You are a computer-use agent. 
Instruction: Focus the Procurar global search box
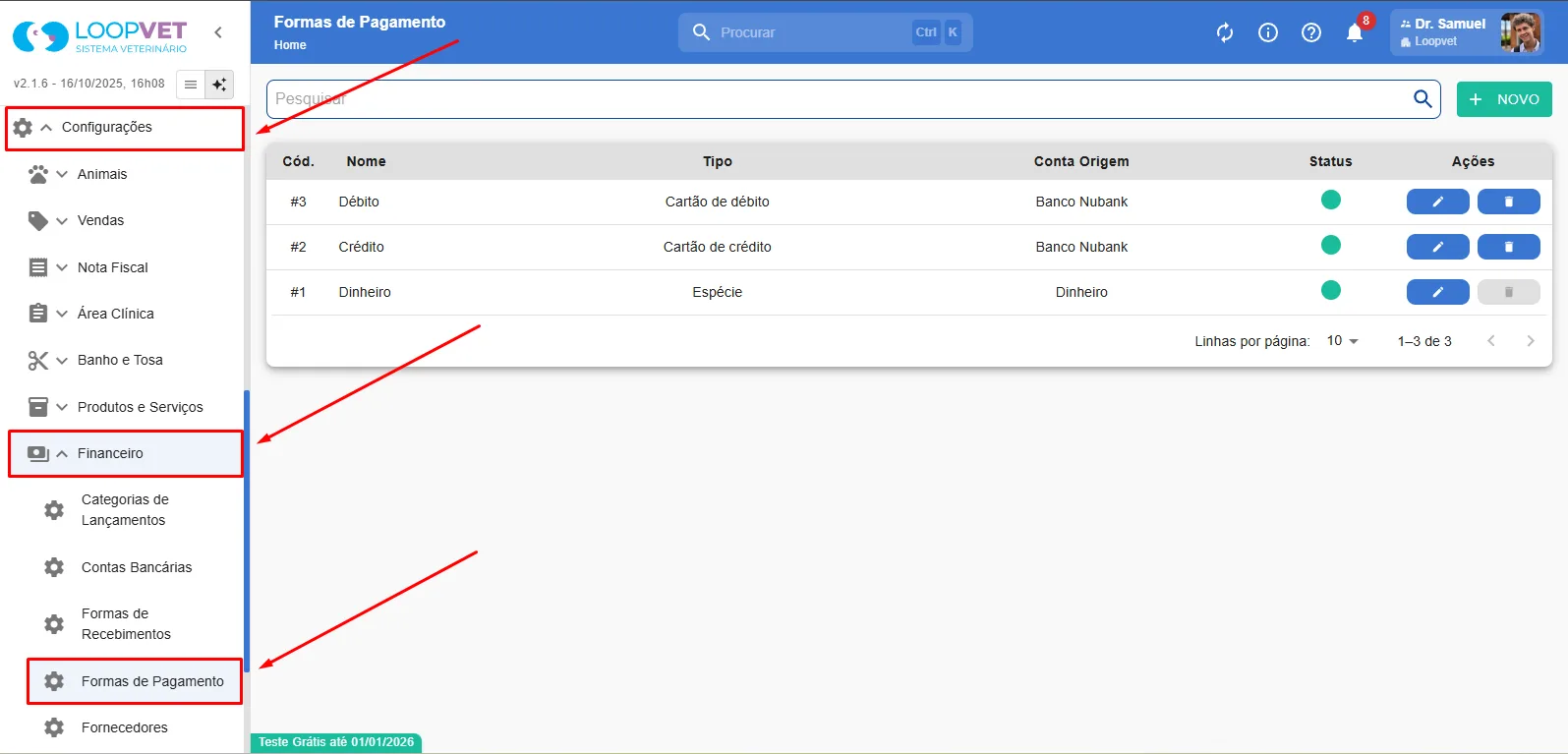click(825, 32)
